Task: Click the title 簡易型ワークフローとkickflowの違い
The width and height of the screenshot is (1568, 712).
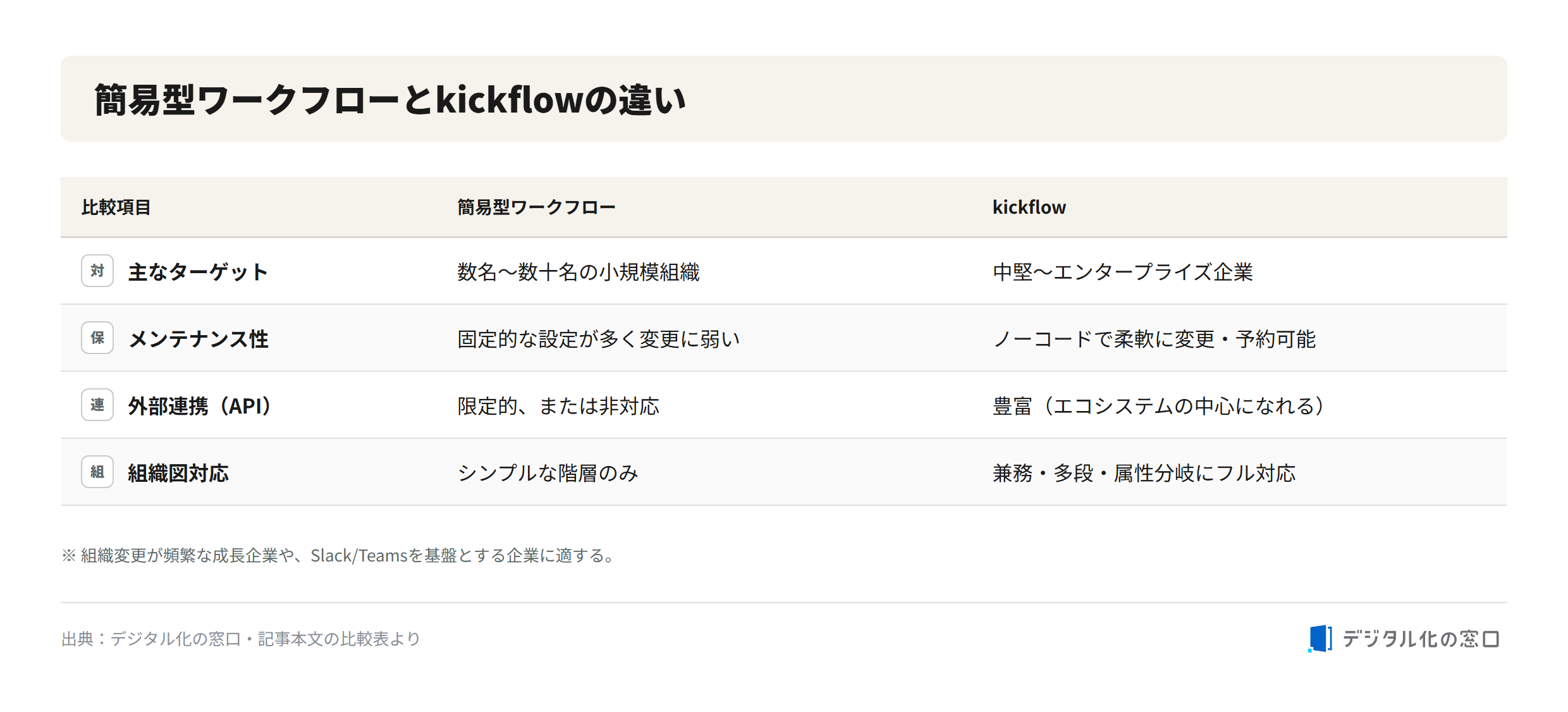Action: point(390,100)
